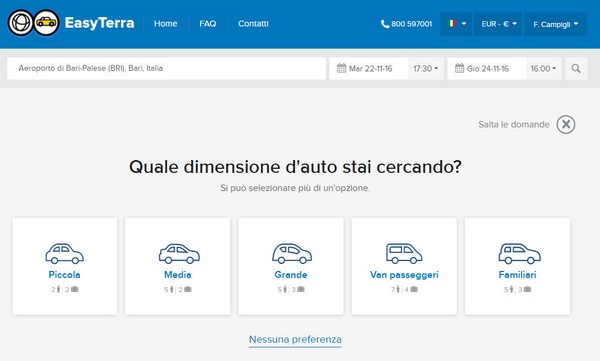
Task: Go to the Contatti page
Action: coord(253,24)
